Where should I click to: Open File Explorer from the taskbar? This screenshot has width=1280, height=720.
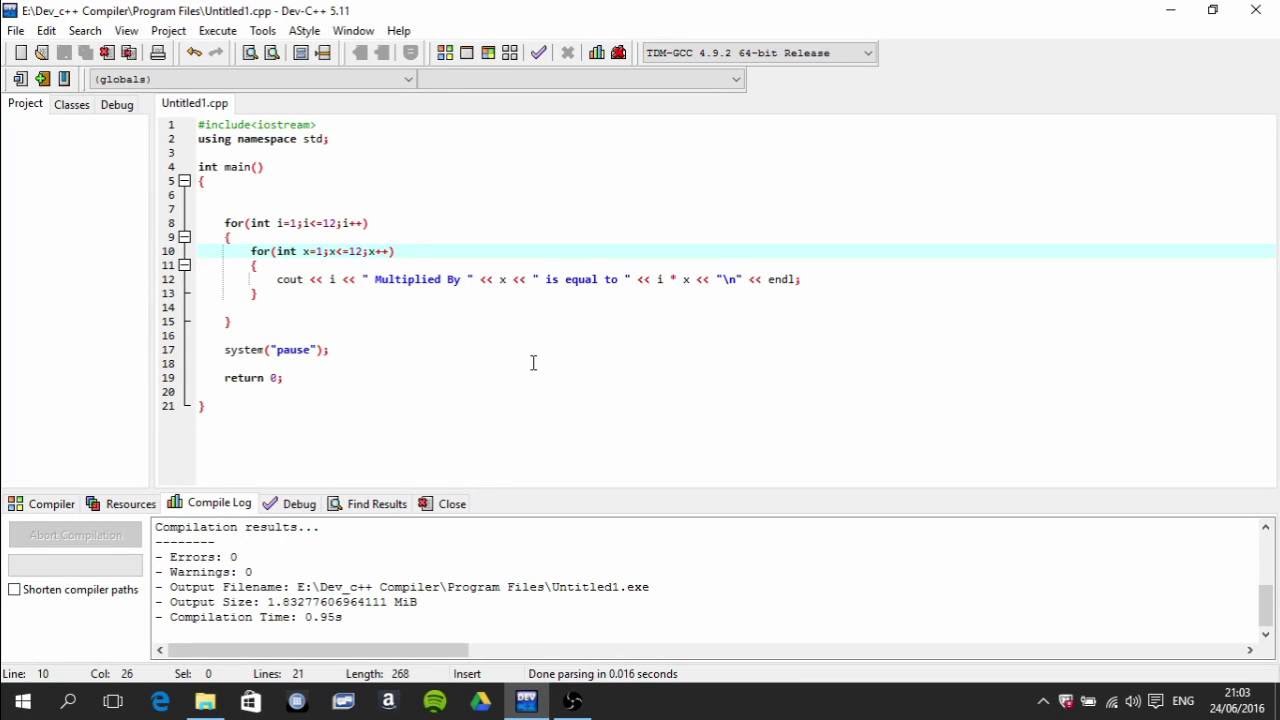pyautogui.click(x=205, y=701)
